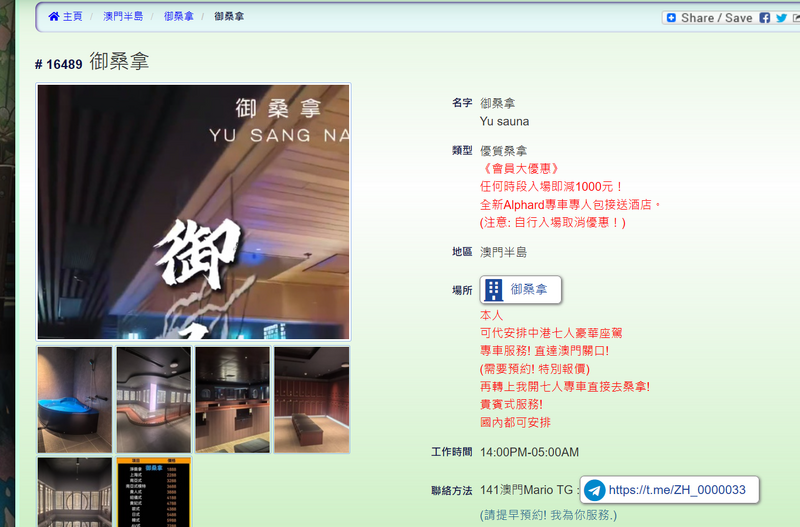Screen dimensions: 800x527
Task: Open the main 御桑拿 sauna photo
Action: (193, 212)
